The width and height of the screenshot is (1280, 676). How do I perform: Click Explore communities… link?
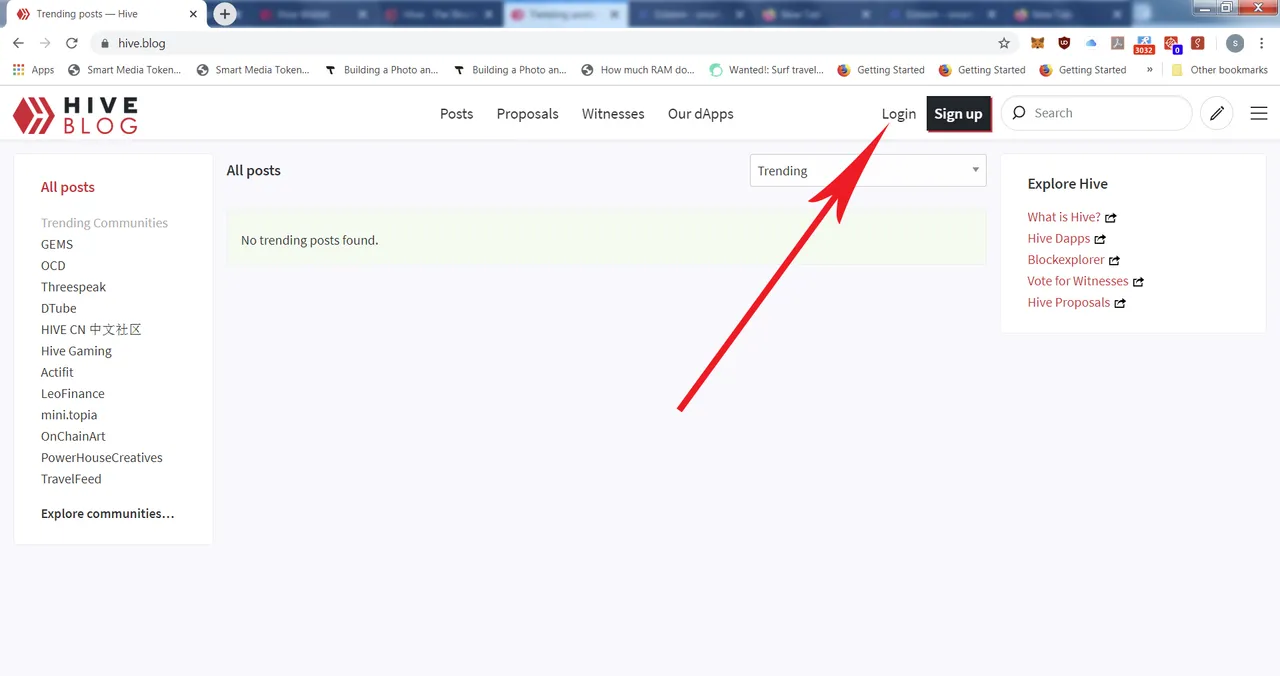coord(107,513)
